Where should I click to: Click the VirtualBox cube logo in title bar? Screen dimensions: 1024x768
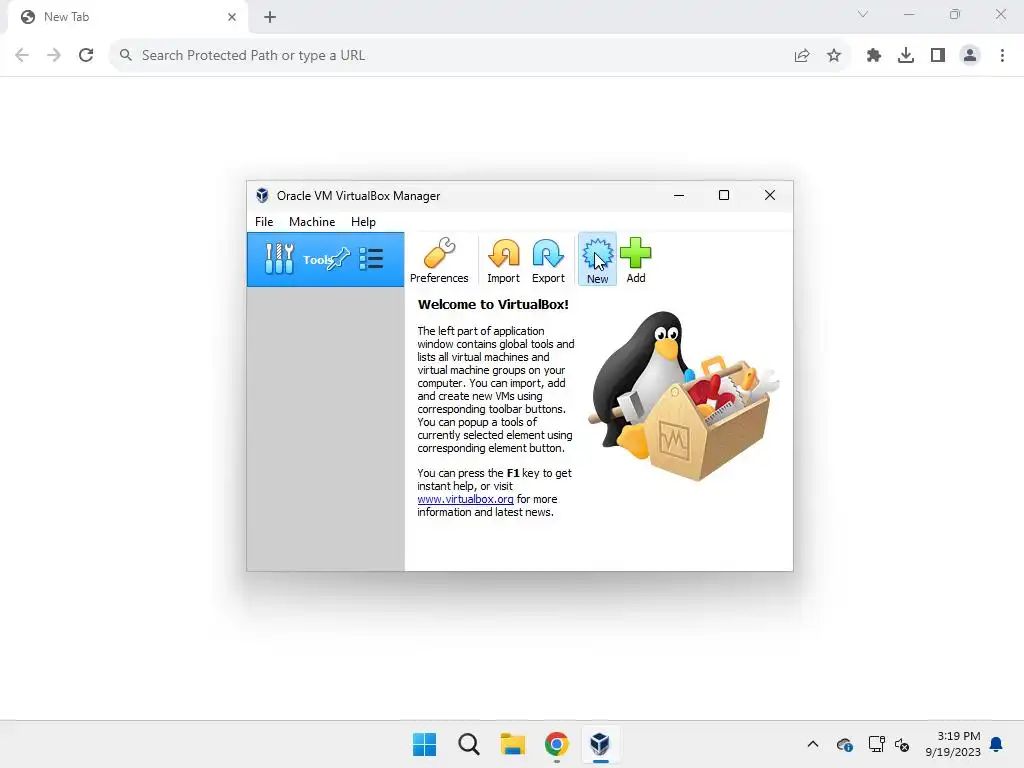pos(263,195)
